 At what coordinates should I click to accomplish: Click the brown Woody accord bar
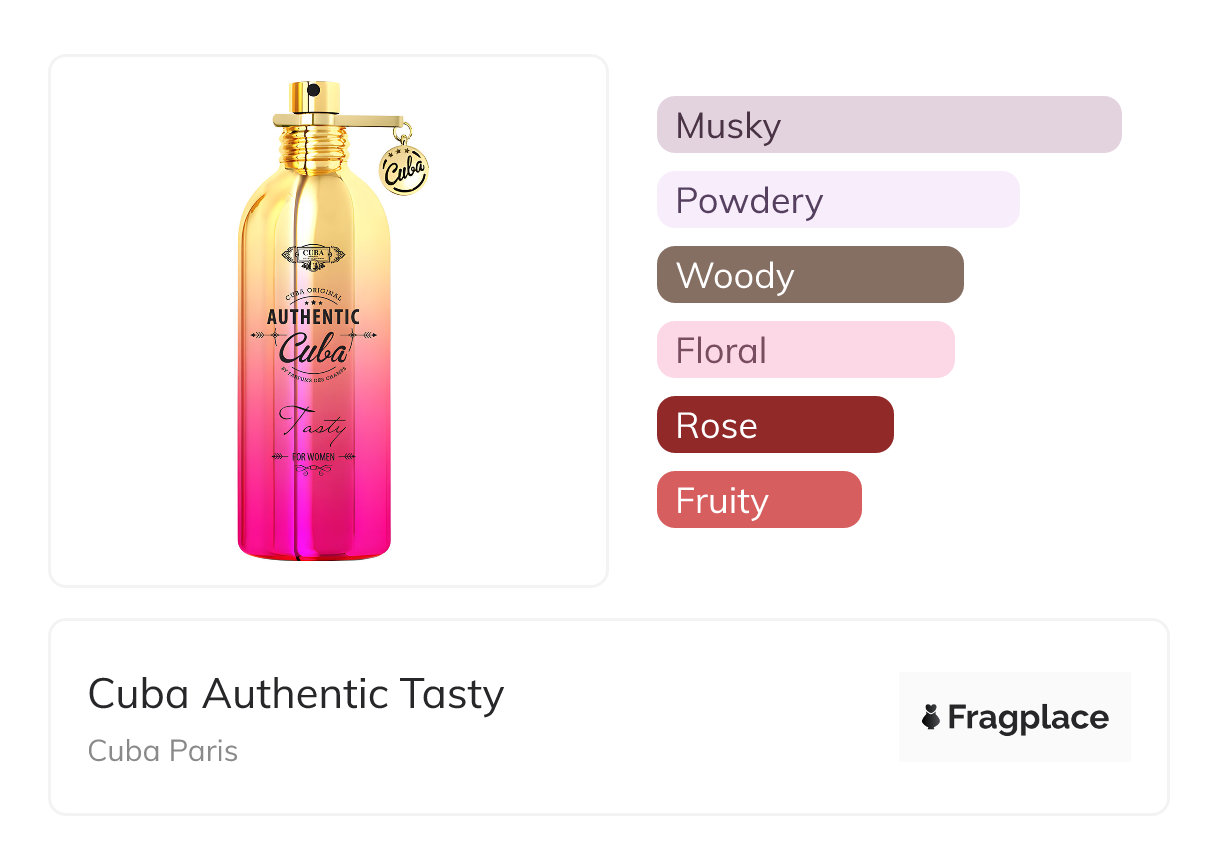tap(810, 275)
